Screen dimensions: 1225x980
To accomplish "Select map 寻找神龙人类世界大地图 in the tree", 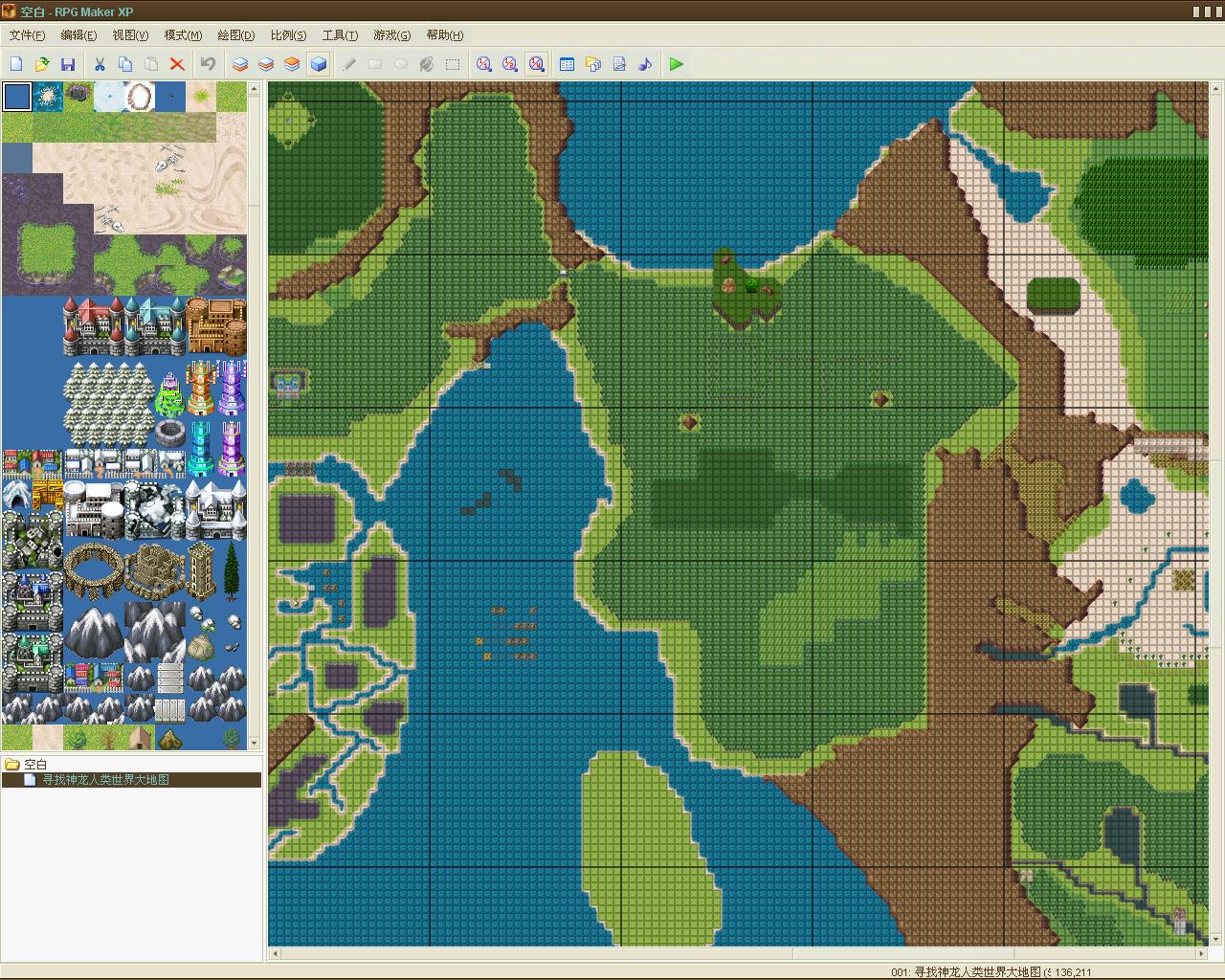I will pos(105,780).
